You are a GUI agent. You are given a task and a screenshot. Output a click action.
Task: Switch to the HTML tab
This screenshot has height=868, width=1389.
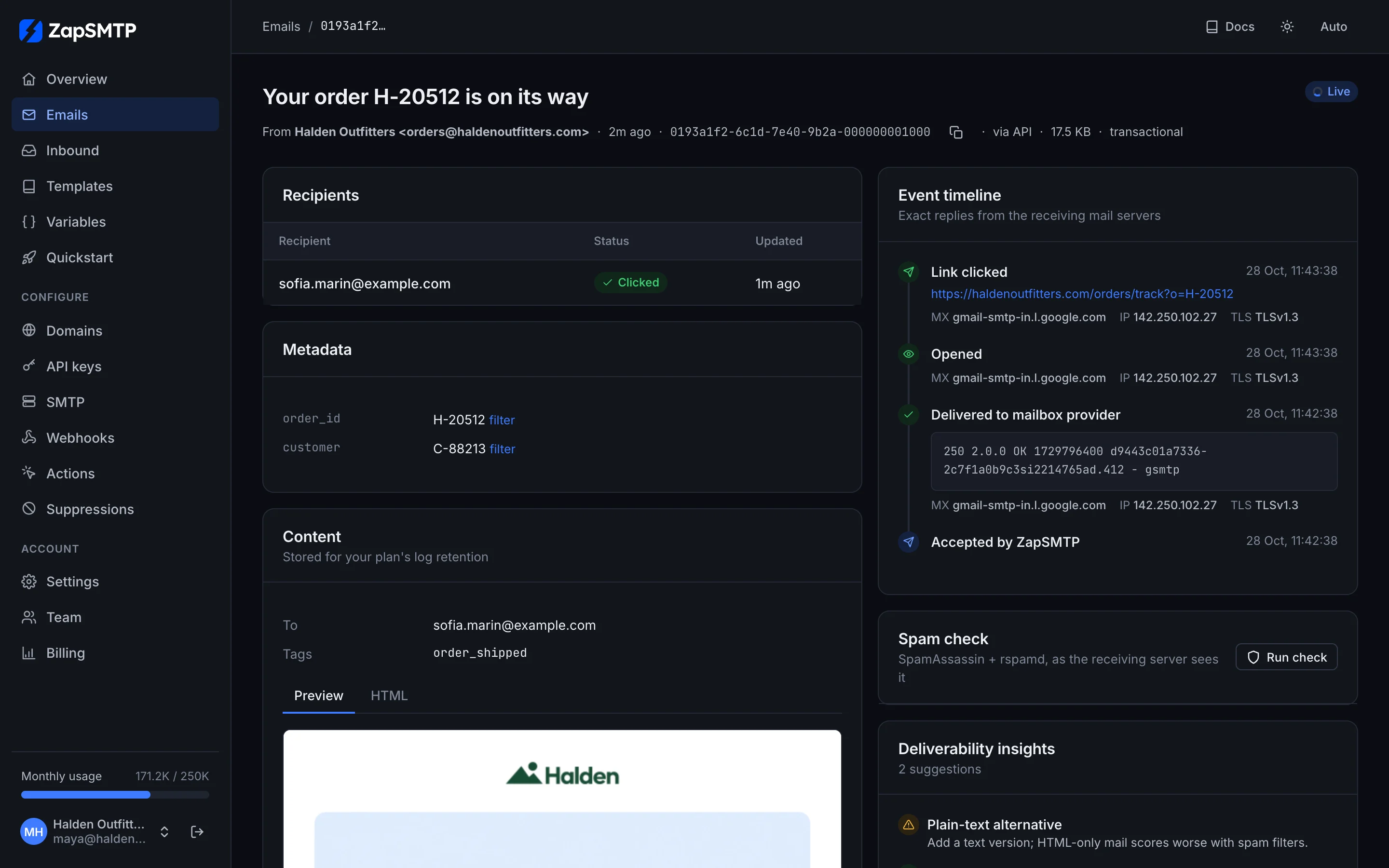[x=389, y=696]
